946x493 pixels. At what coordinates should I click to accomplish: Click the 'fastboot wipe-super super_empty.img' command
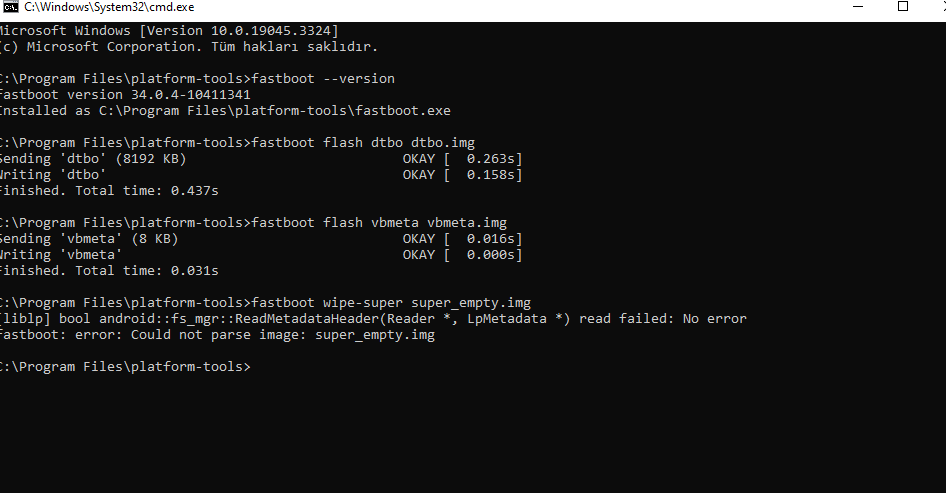(391, 303)
